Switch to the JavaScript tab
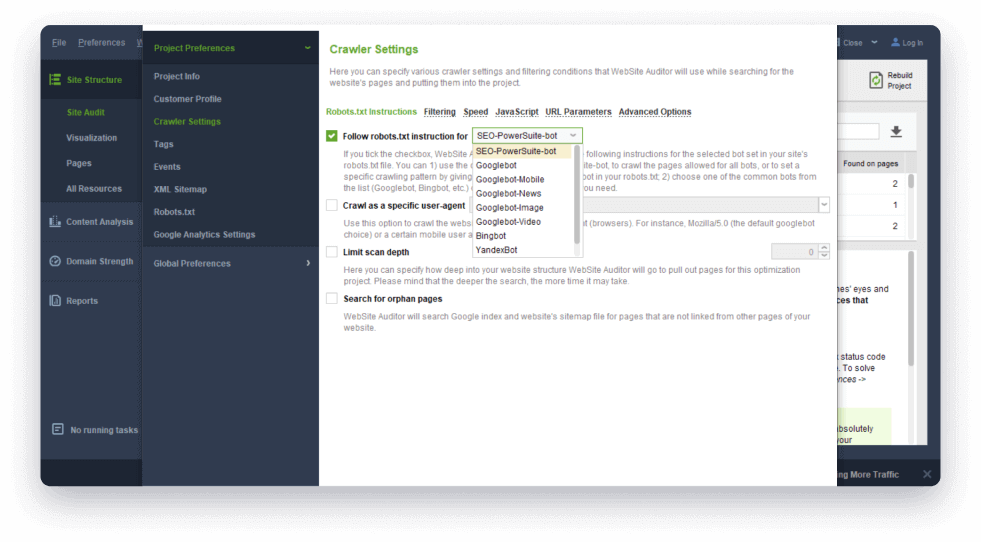The height and width of the screenshot is (542, 981). coord(517,111)
